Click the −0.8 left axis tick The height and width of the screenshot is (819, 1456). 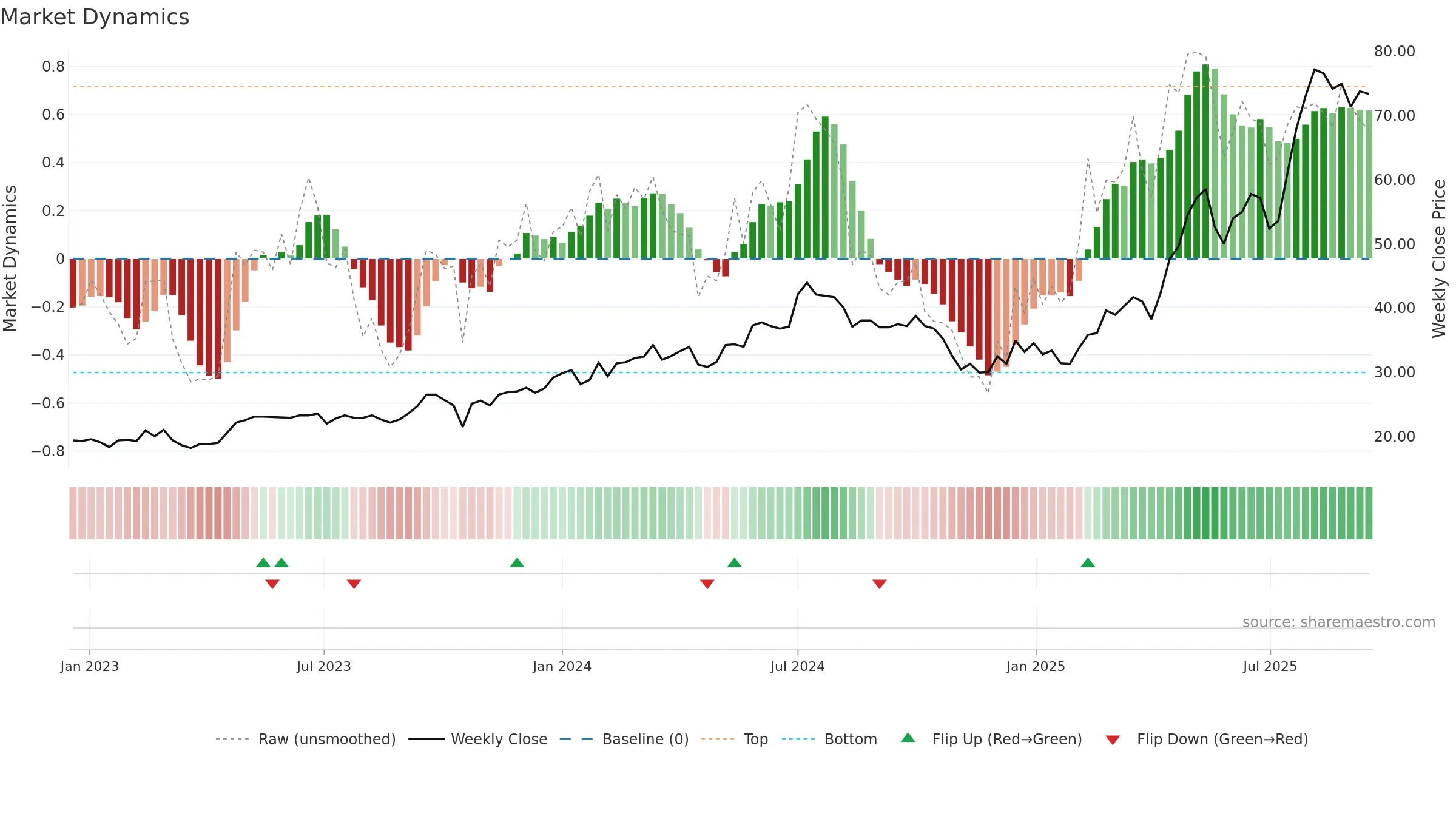click(48, 451)
